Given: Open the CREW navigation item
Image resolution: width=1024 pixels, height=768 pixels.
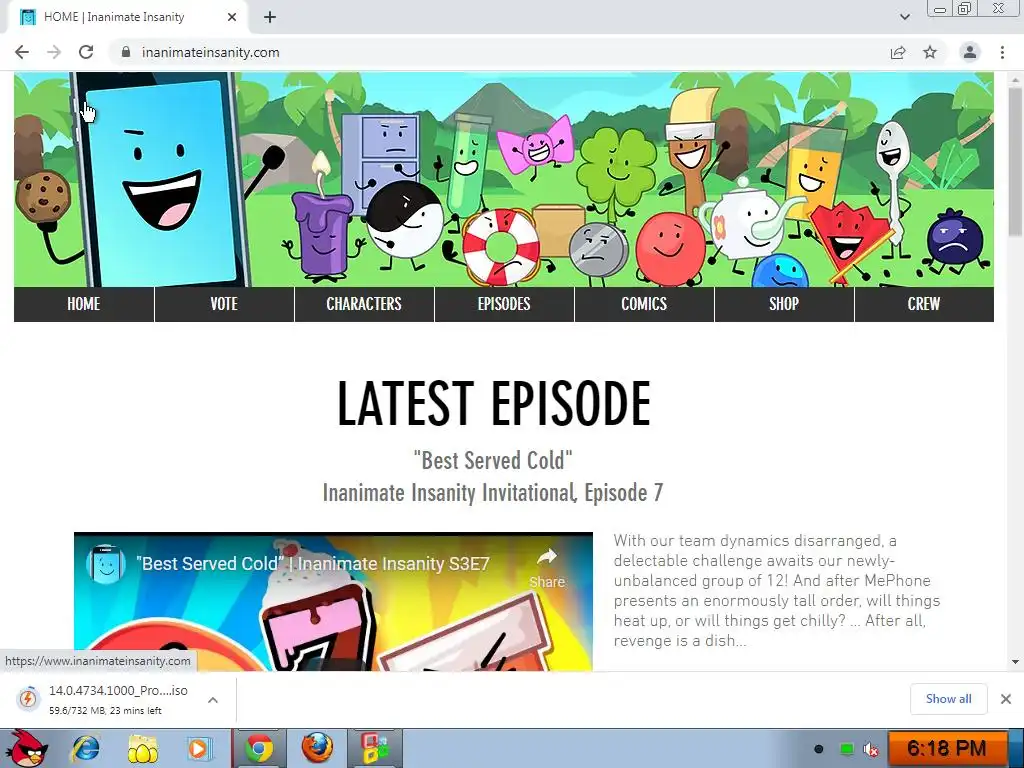Looking at the screenshot, I should pyautogui.click(x=924, y=304).
